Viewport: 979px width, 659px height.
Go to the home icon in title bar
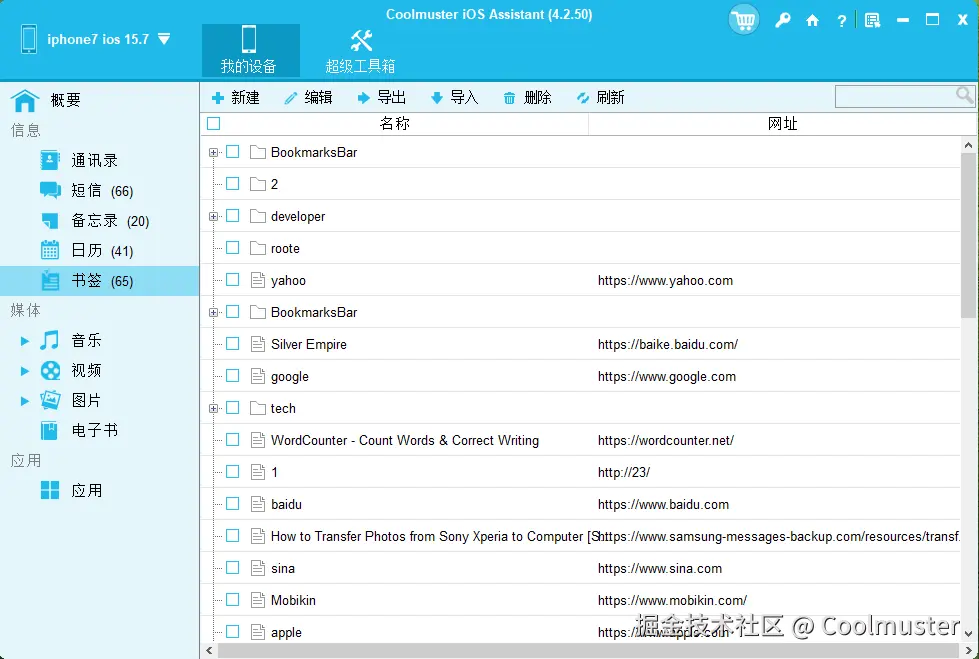812,21
